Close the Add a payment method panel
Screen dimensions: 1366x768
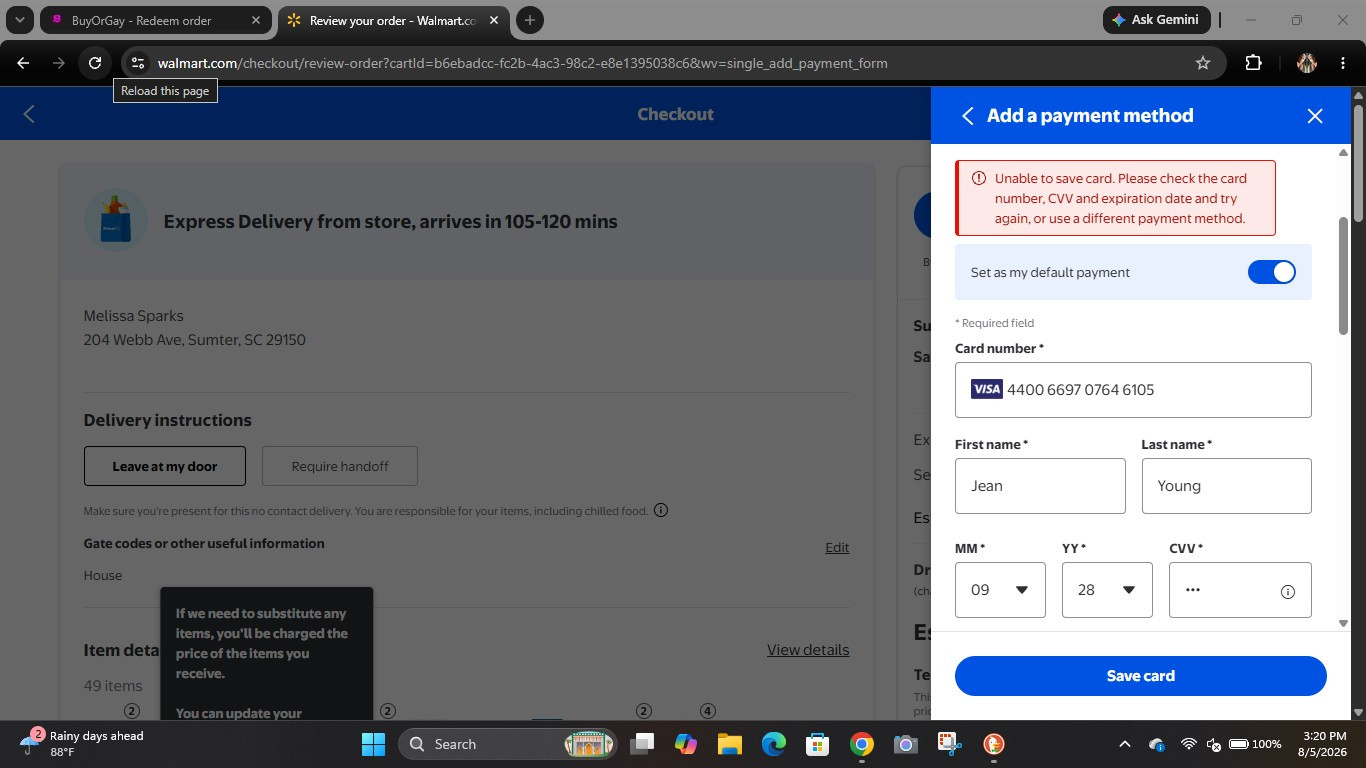(1315, 116)
